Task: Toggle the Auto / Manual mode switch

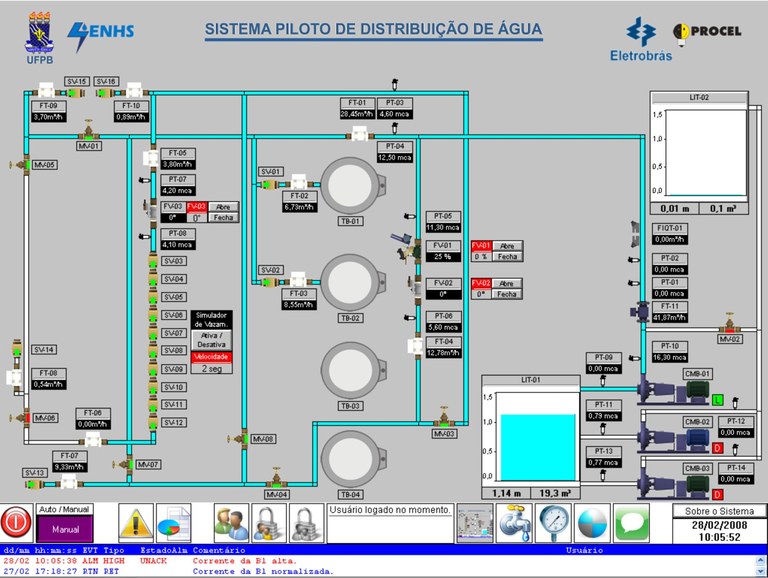Action: 65,522
